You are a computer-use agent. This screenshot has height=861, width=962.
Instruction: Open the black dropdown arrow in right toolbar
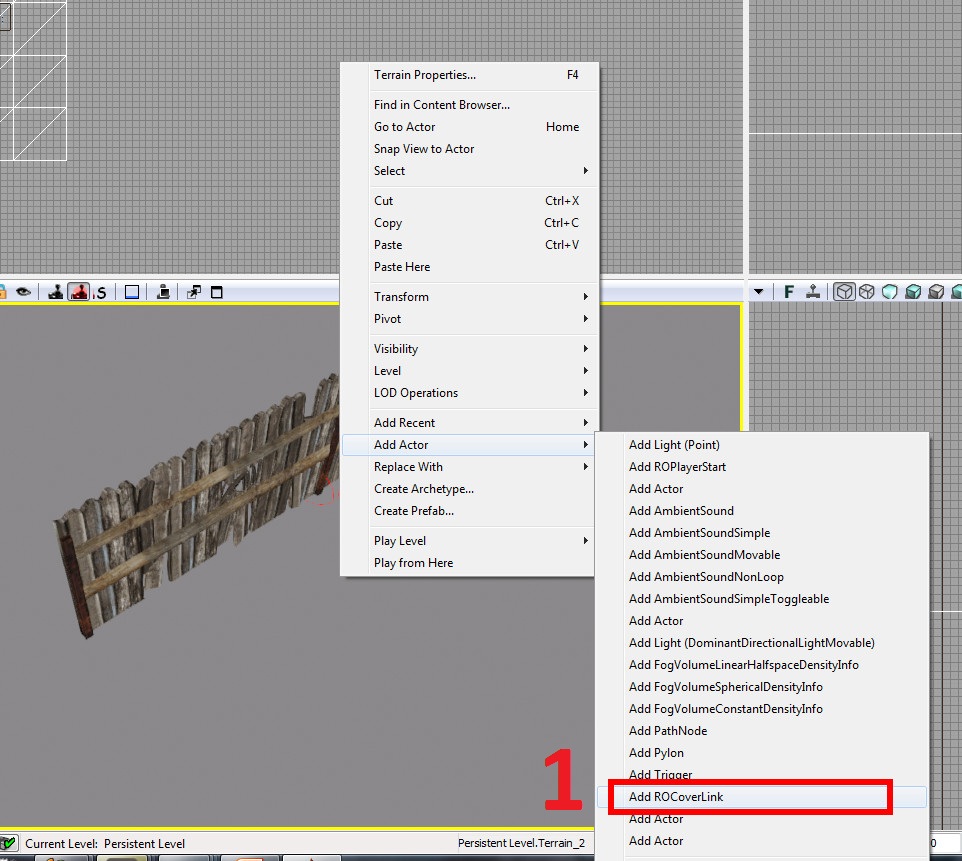[x=759, y=292]
